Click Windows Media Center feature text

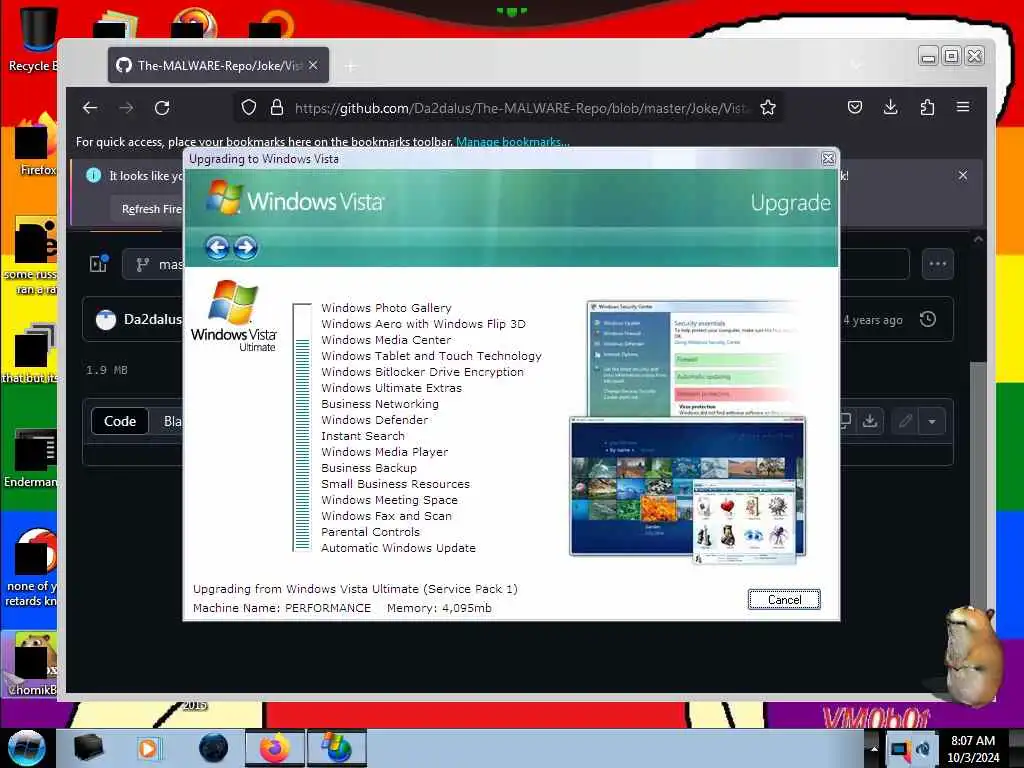(x=386, y=340)
